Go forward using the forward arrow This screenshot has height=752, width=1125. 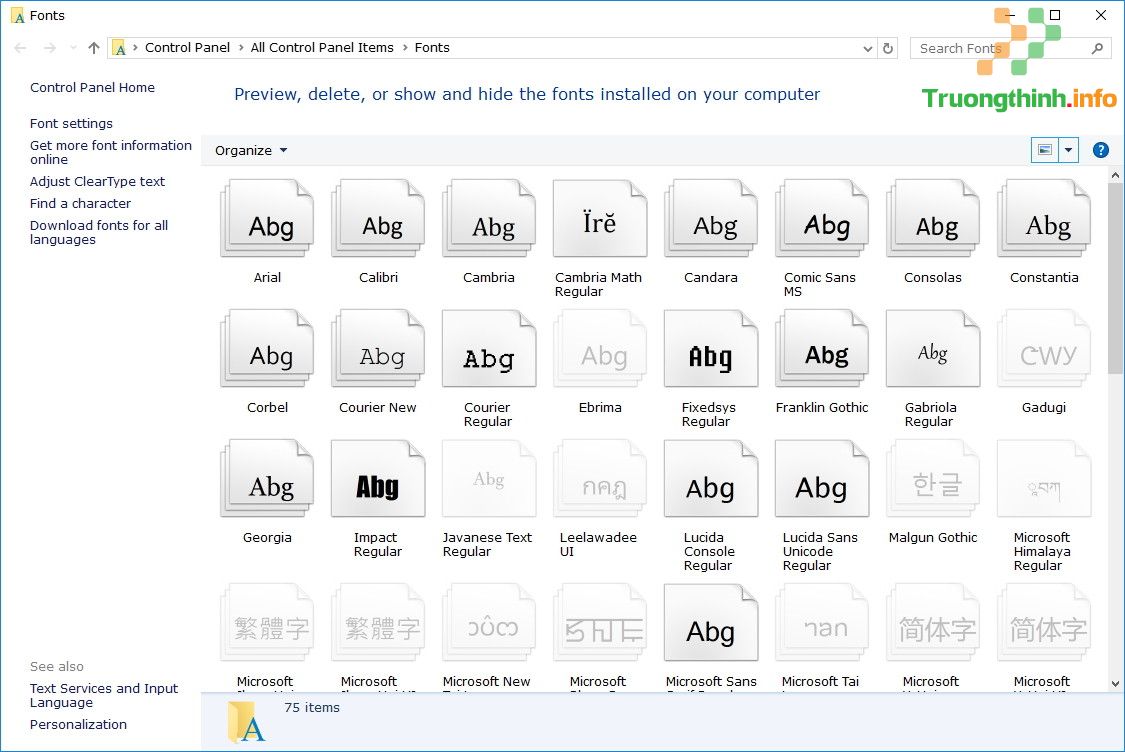(50, 48)
